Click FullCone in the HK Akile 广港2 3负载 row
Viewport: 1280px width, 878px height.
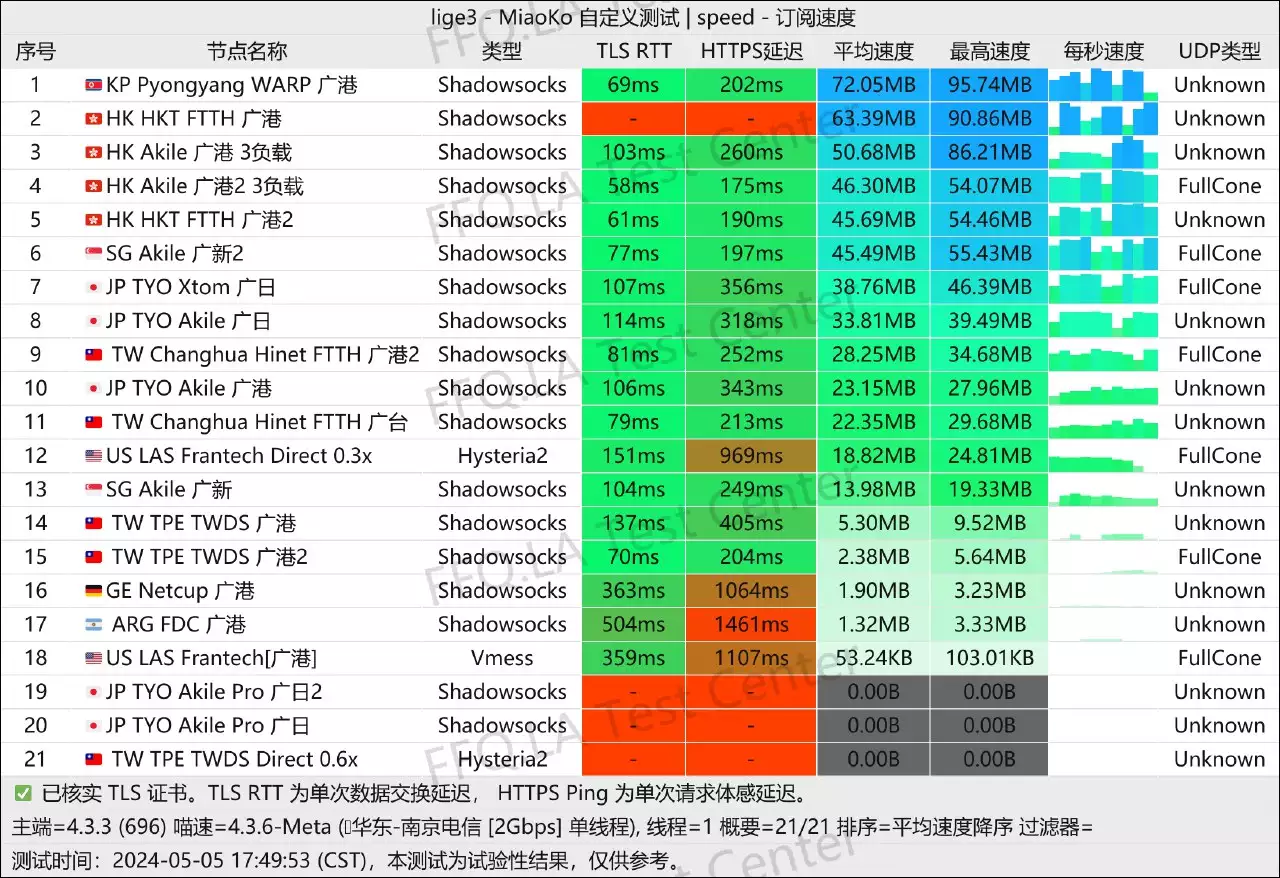click(1219, 186)
